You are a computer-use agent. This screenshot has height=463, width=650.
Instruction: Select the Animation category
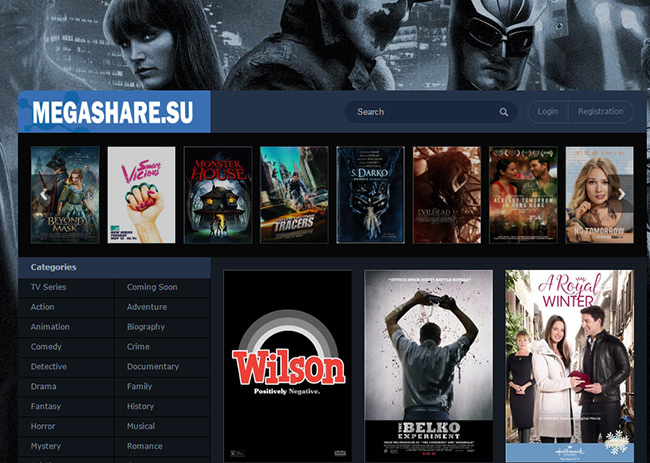(65, 327)
